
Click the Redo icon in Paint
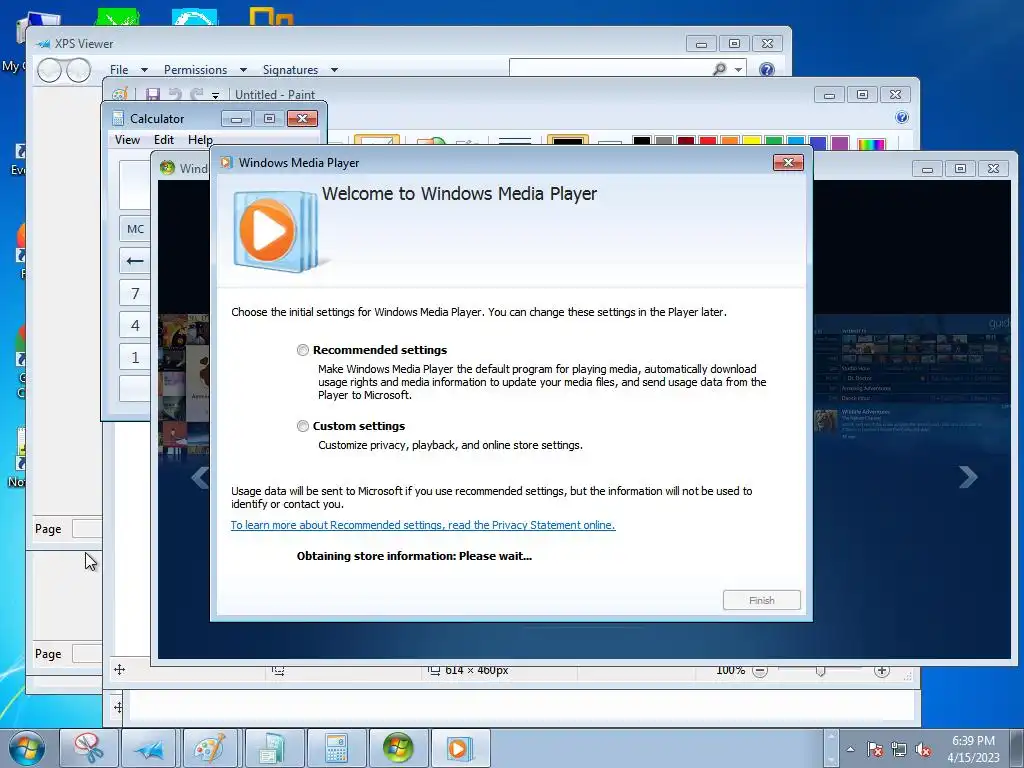[197, 95]
